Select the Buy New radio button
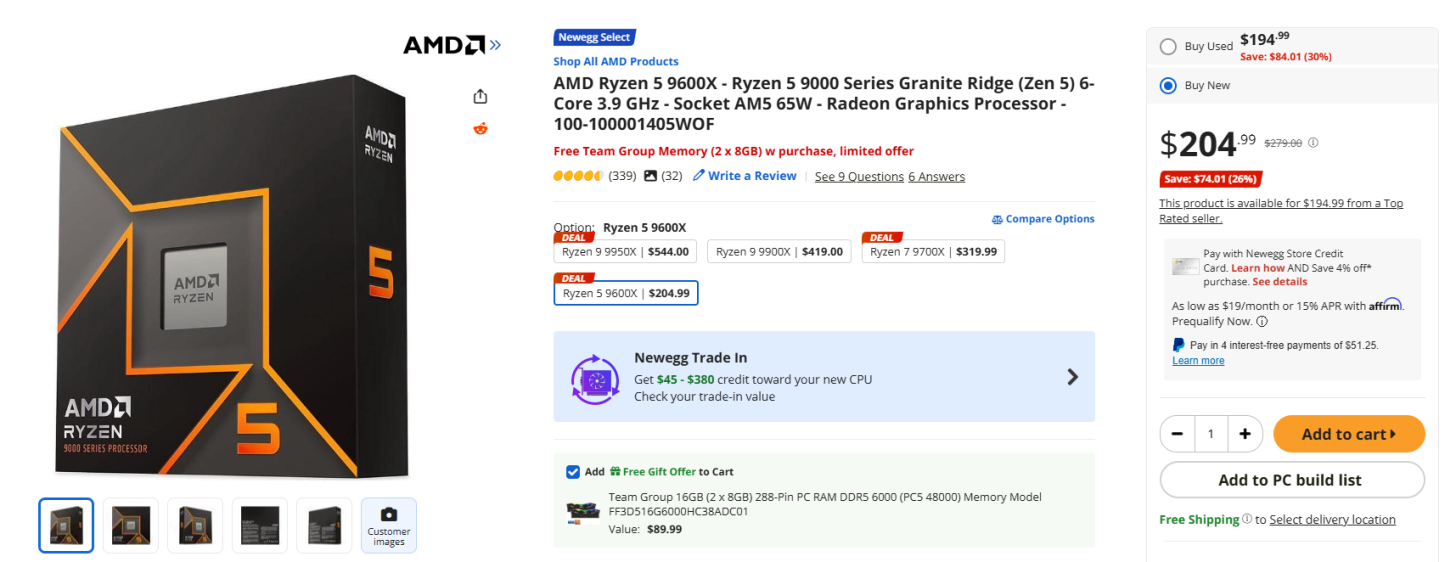Viewport: 1456px width, 562px height. 1168,86
